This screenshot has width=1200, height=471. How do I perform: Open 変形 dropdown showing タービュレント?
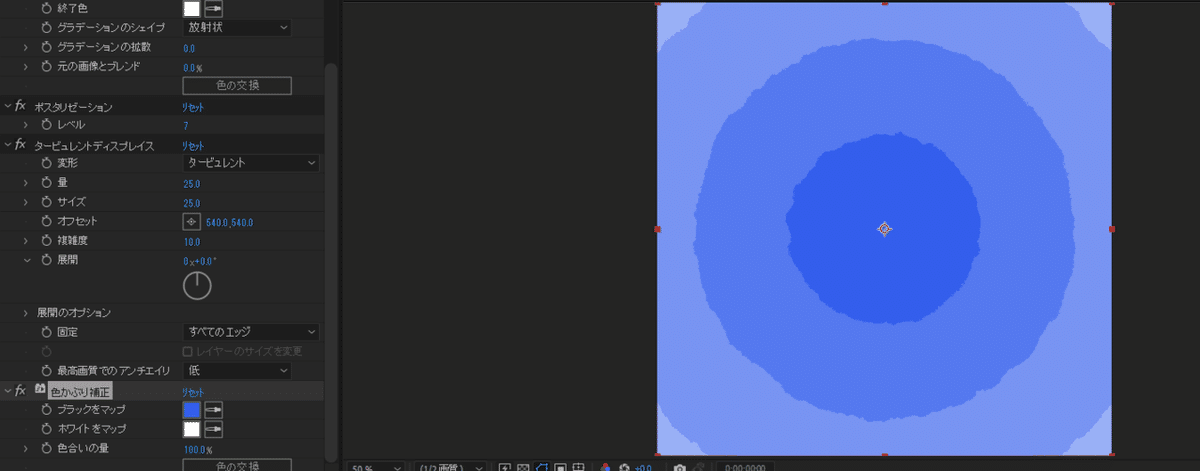(250, 162)
